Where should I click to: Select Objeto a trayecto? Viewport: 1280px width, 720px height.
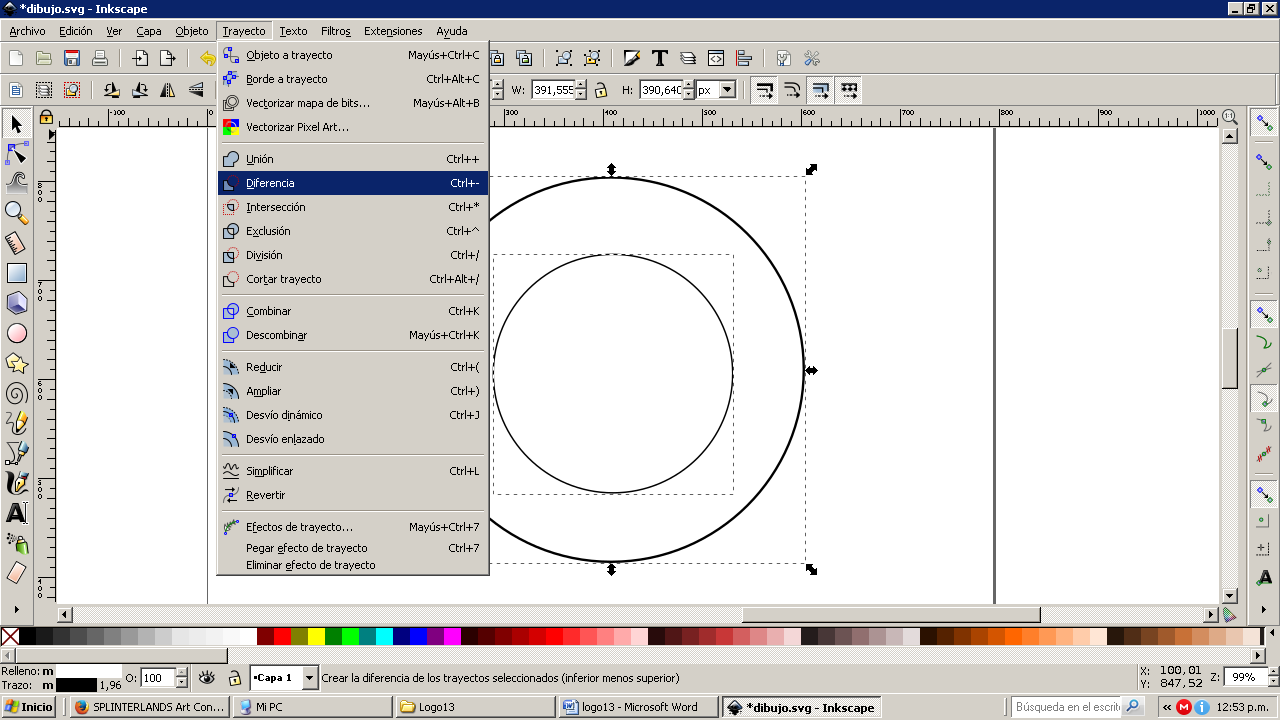tap(353, 55)
